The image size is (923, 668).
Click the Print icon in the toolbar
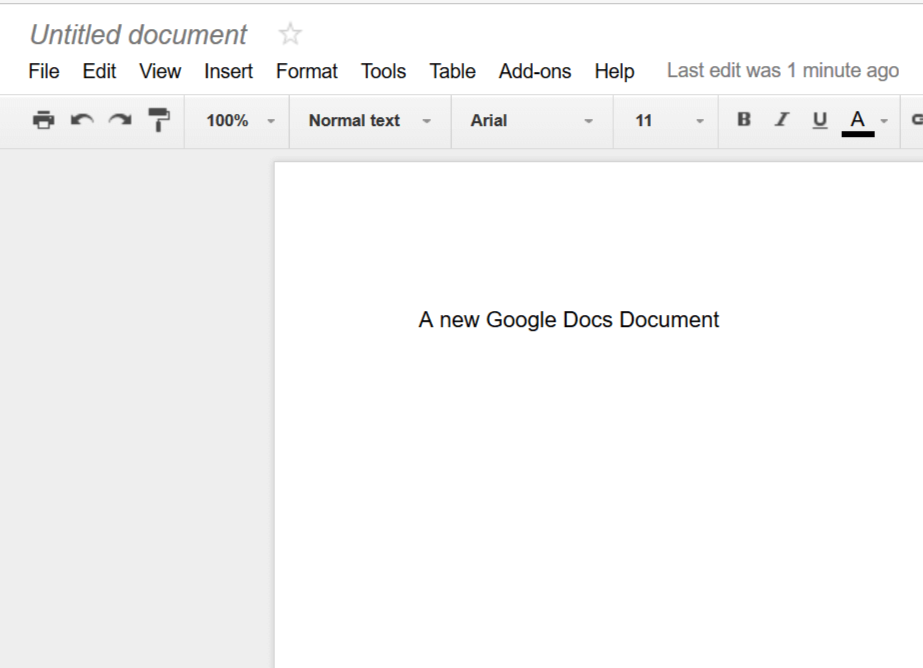(44, 120)
